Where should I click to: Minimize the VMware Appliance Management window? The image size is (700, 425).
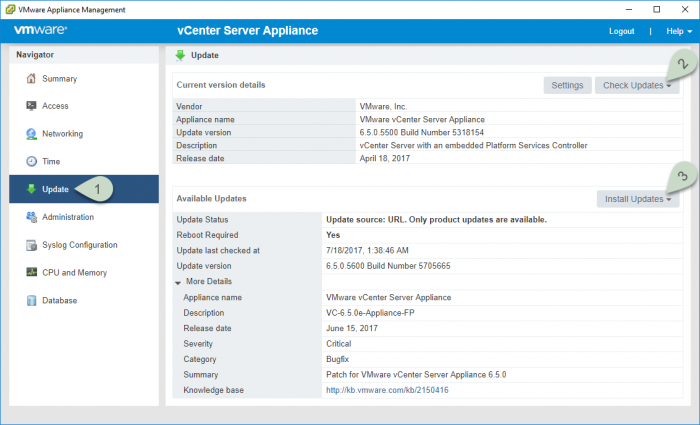pyautogui.click(x=629, y=9)
